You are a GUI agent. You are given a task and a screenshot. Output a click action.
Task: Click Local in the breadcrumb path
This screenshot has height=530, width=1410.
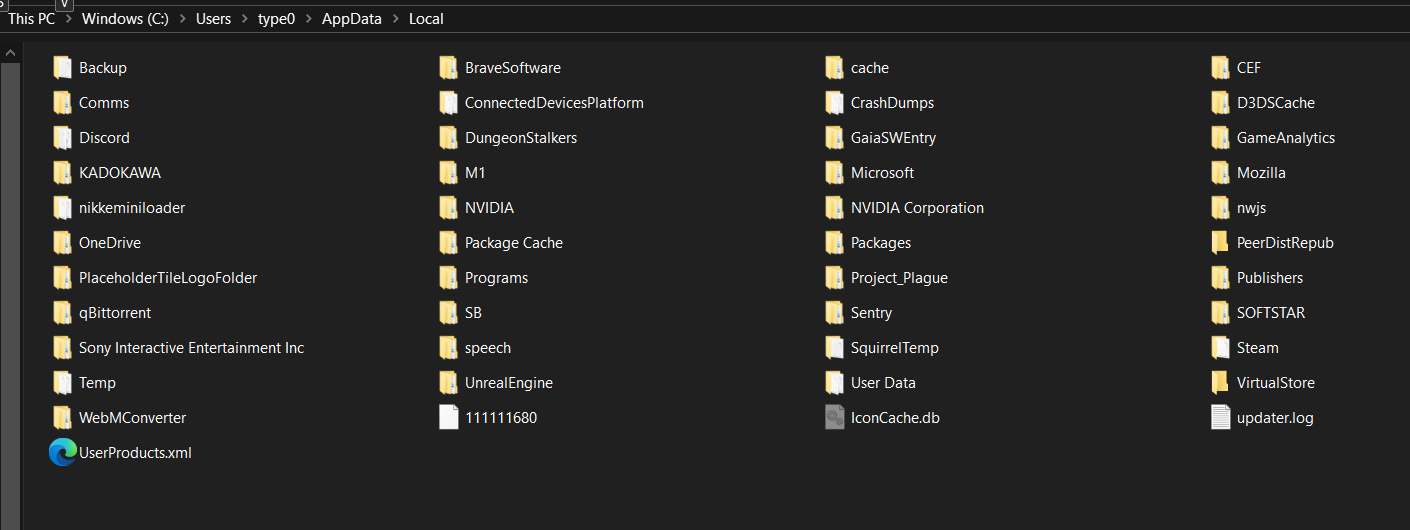pos(426,19)
